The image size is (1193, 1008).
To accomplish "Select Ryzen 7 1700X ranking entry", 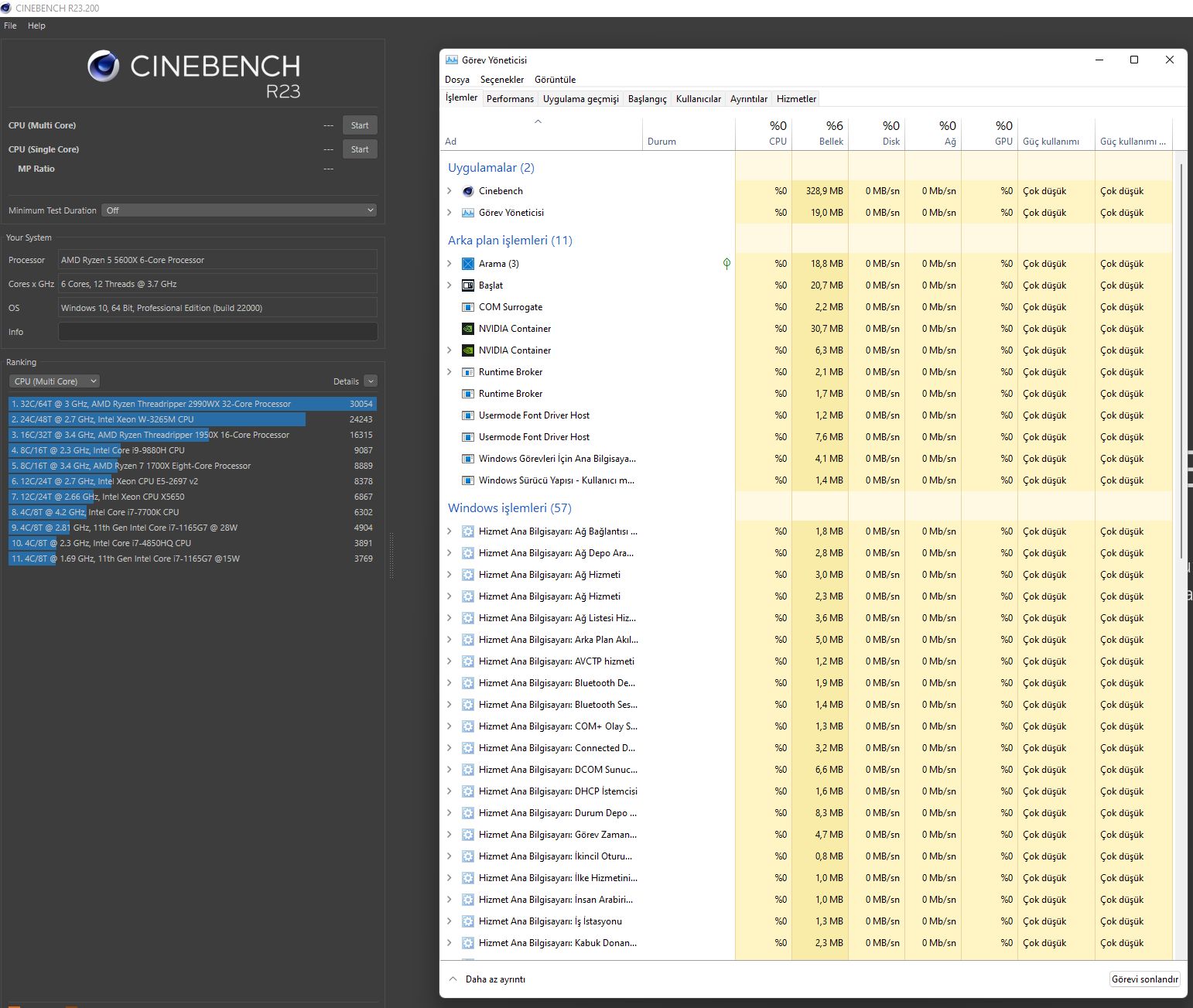I will tap(193, 466).
